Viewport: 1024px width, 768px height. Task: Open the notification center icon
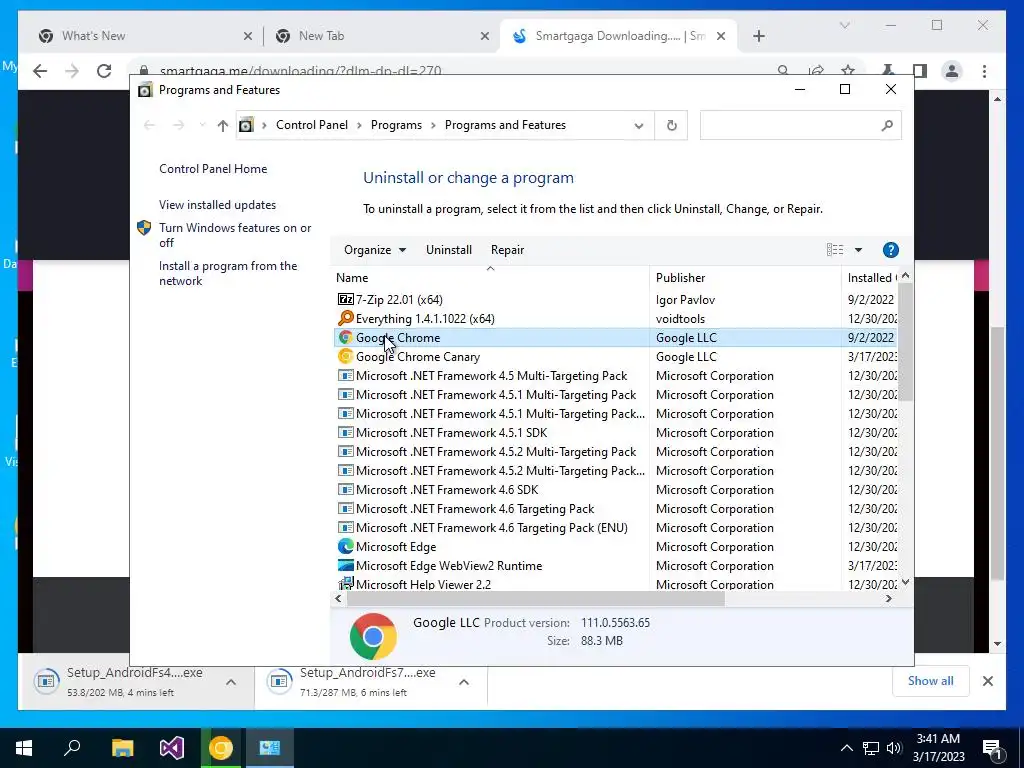(992, 748)
